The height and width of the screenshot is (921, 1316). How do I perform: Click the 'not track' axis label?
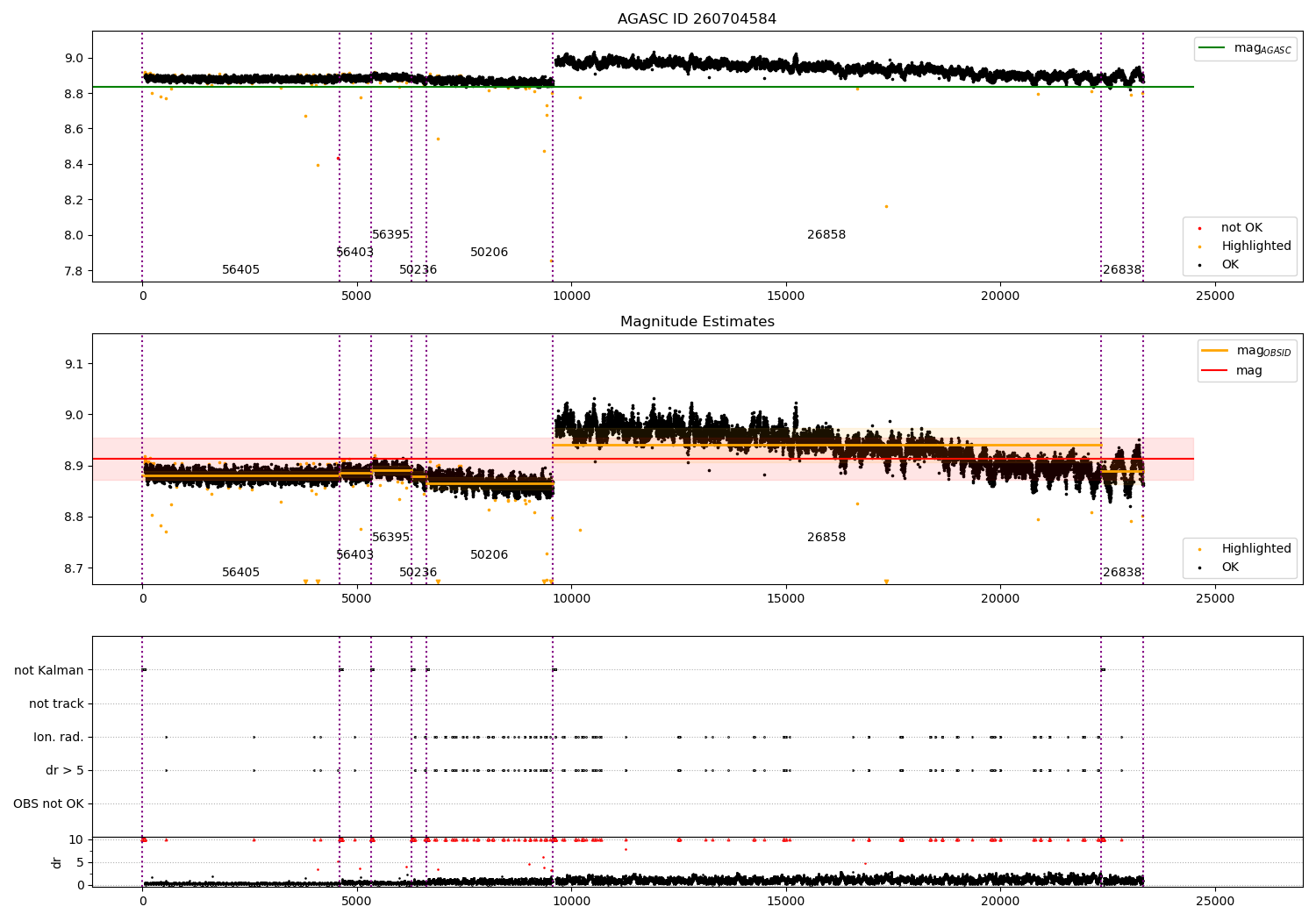(x=56, y=704)
